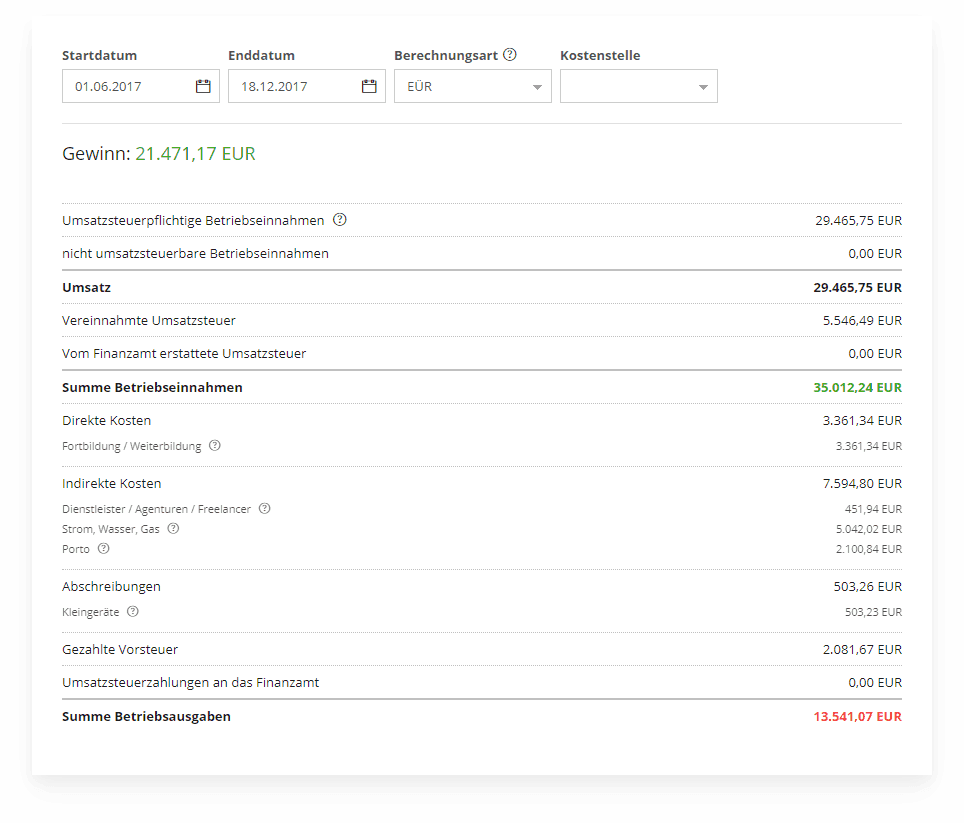Select the Direkte Kosten row
Screen dimensions: 964x823
pos(107,421)
